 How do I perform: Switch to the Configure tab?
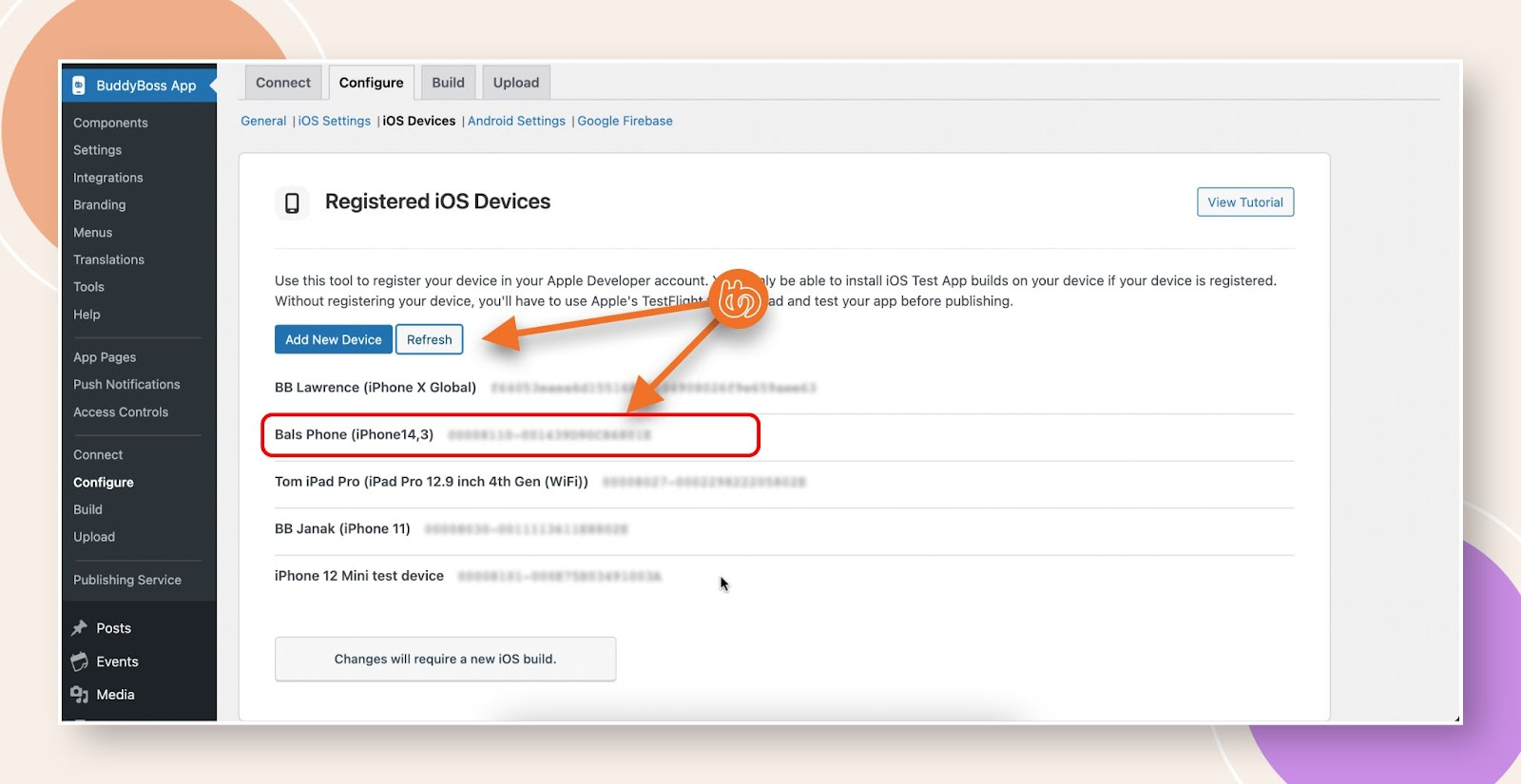click(372, 83)
